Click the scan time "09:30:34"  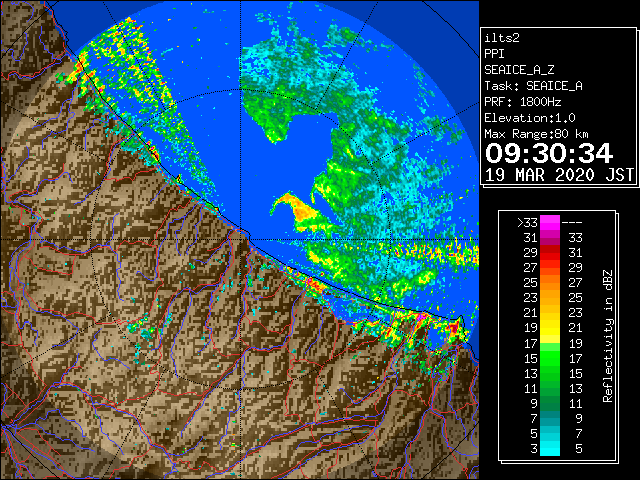click(x=549, y=153)
